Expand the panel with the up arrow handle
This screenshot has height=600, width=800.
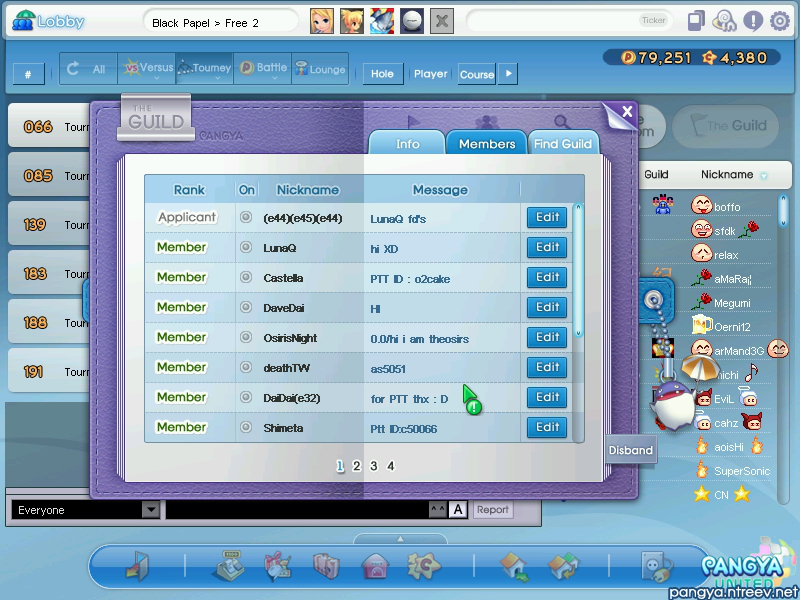[401, 539]
